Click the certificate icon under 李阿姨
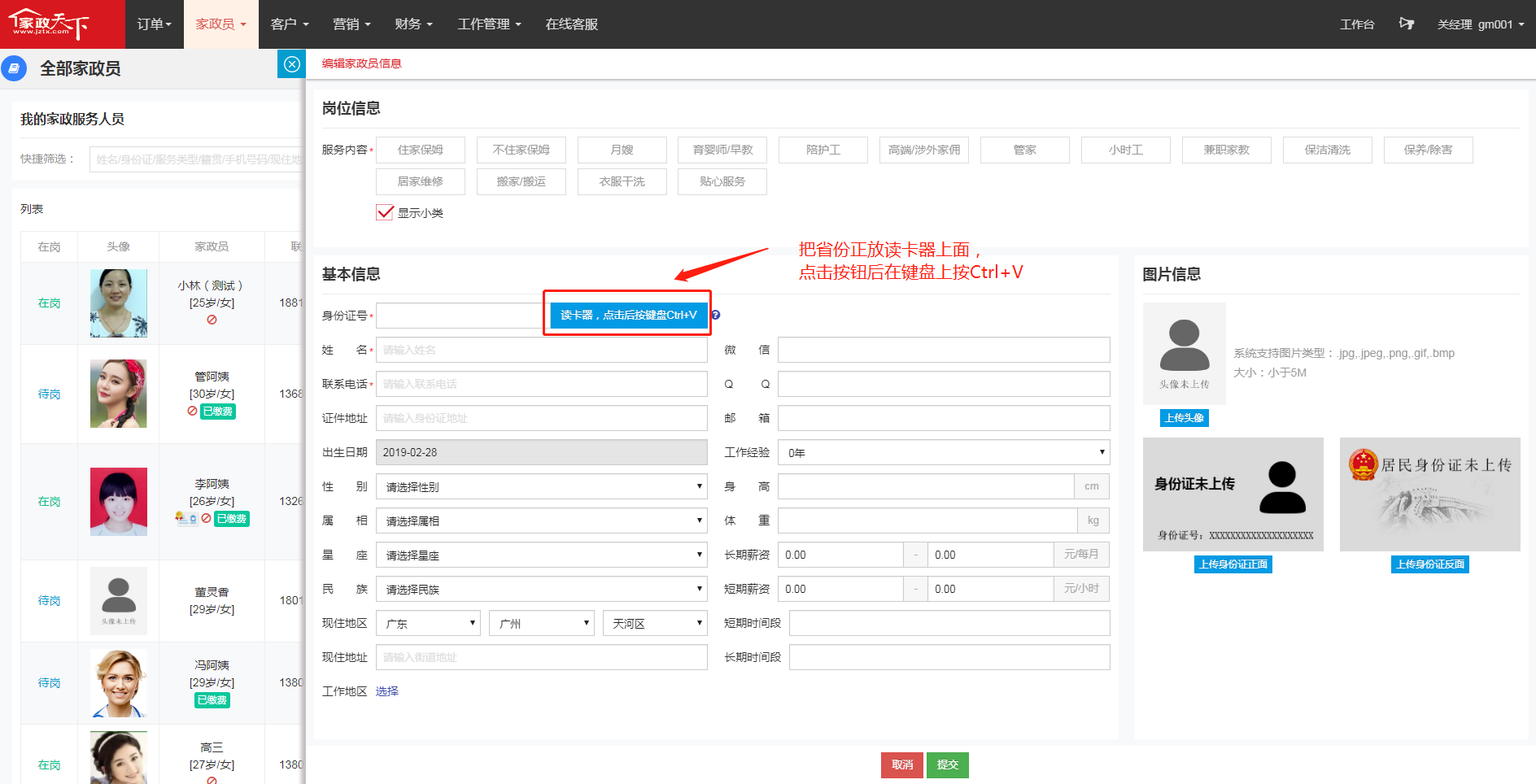The width and height of the screenshot is (1536, 784). click(x=186, y=518)
